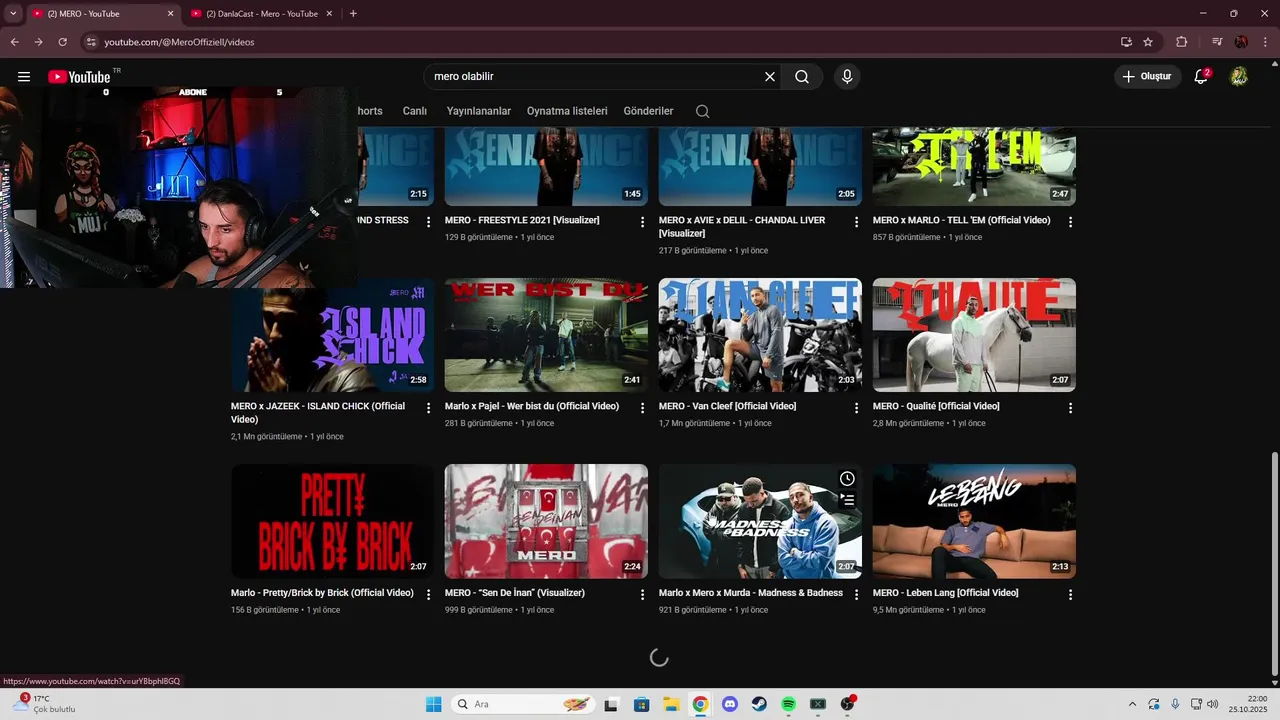Click the Chrome address bar URL
The height and width of the screenshot is (720, 1280).
click(x=180, y=42)
